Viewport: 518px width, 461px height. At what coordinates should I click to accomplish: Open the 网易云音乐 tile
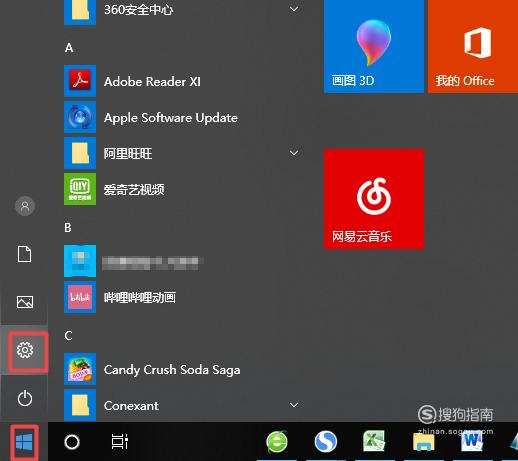(374, 199)
